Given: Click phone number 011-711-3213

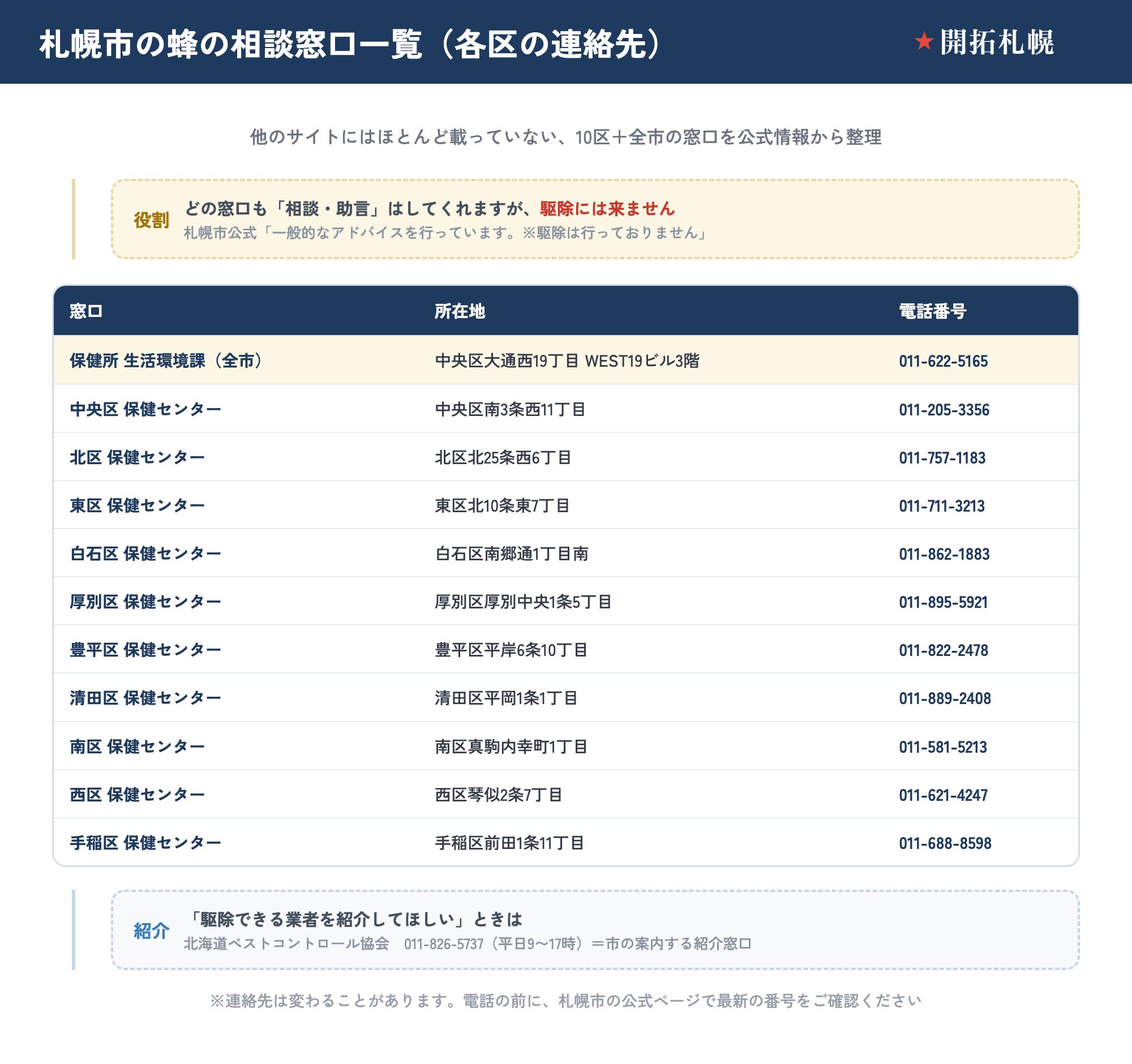Looking at the screenshot, I should [x=941, y=505].
